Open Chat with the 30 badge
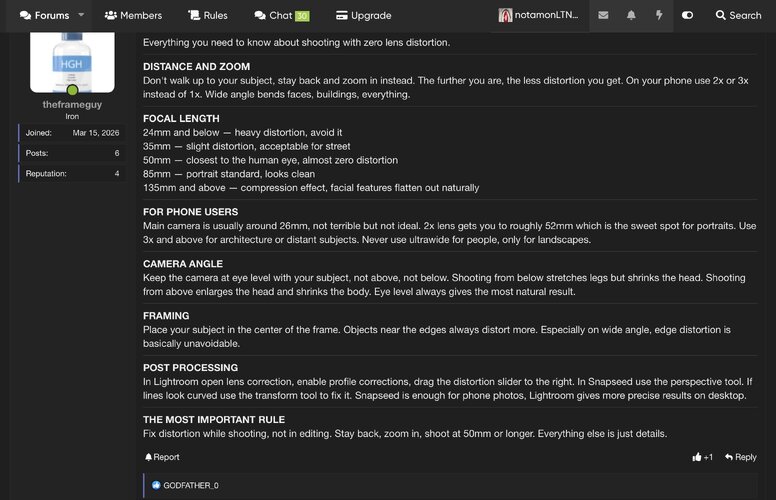Viewport: 776px width, 500px height. (x=282, y=15)
